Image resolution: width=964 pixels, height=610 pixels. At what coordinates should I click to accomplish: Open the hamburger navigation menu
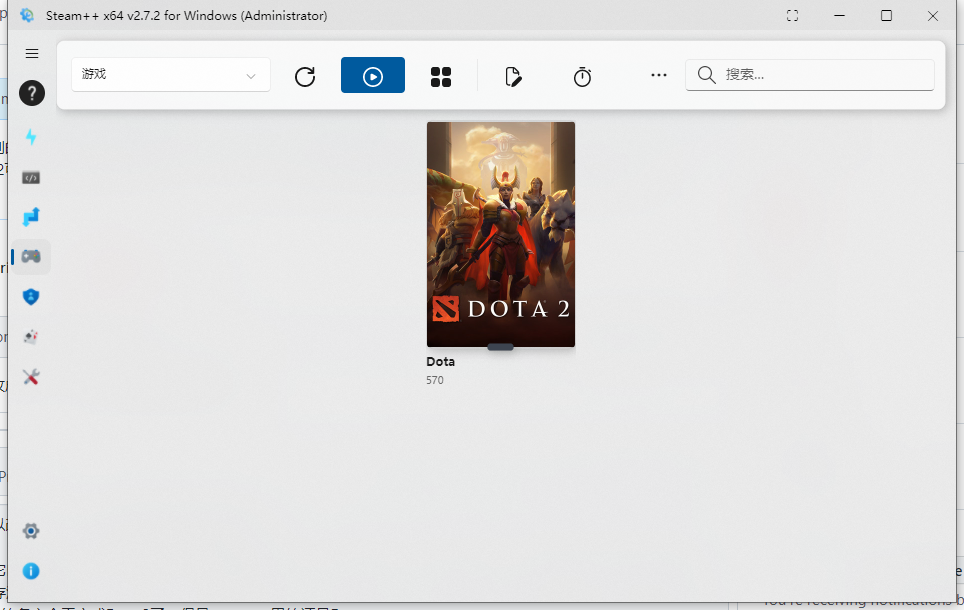(32, 53)
